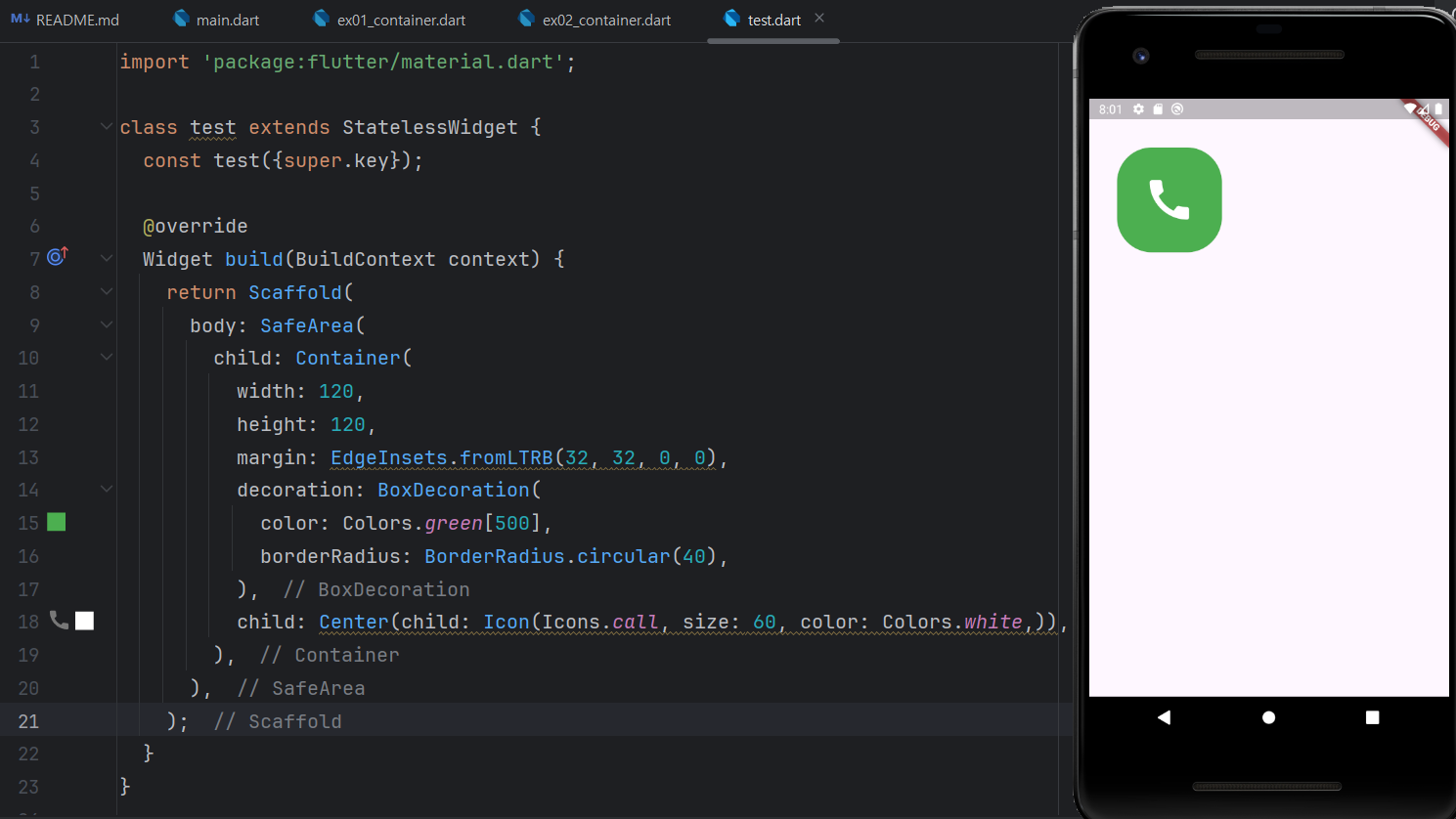Click the width value 120 on line 11

336,391
